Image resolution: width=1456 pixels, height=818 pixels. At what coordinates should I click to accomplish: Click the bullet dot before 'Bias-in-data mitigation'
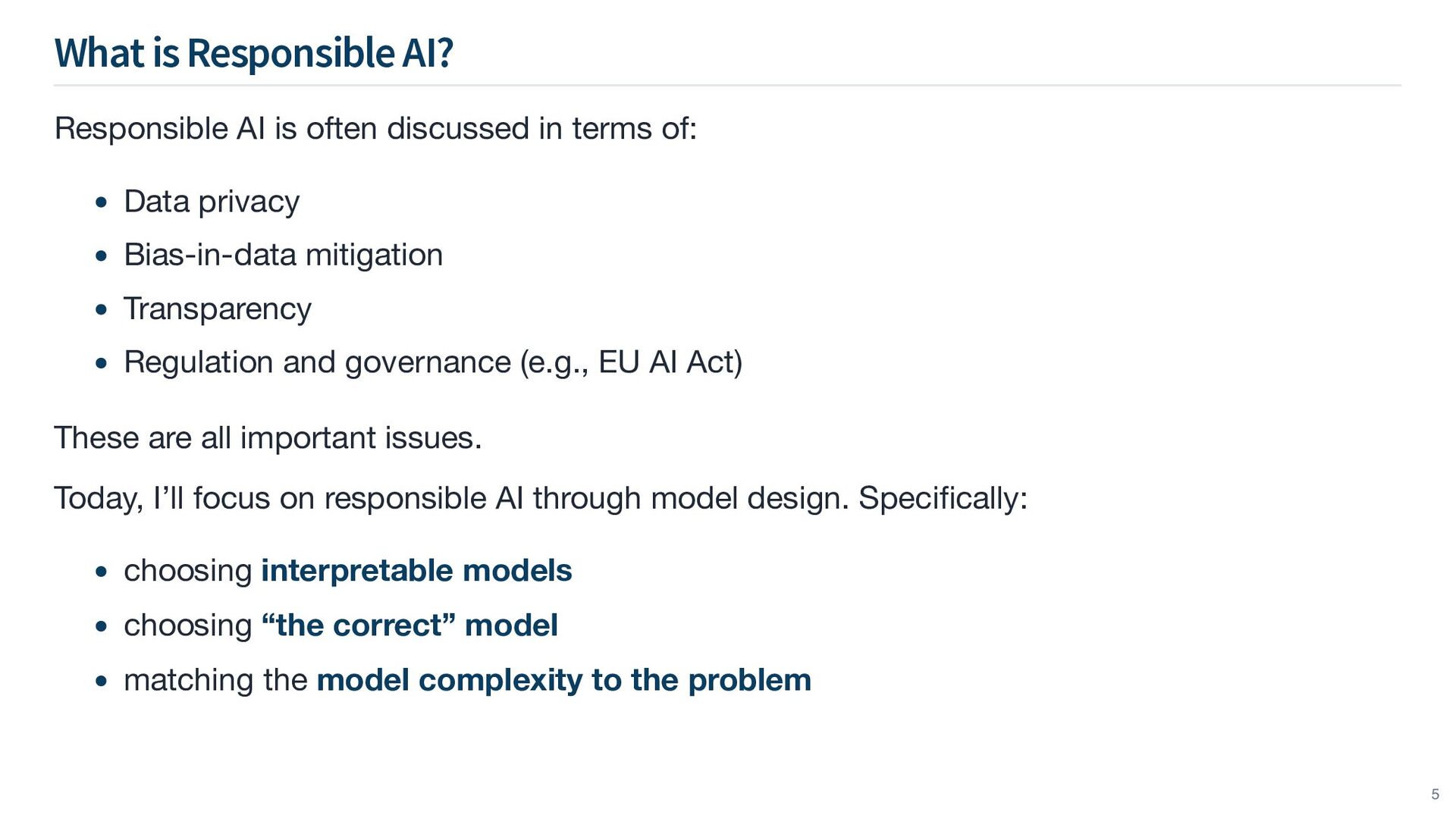[x=102, y=256]
